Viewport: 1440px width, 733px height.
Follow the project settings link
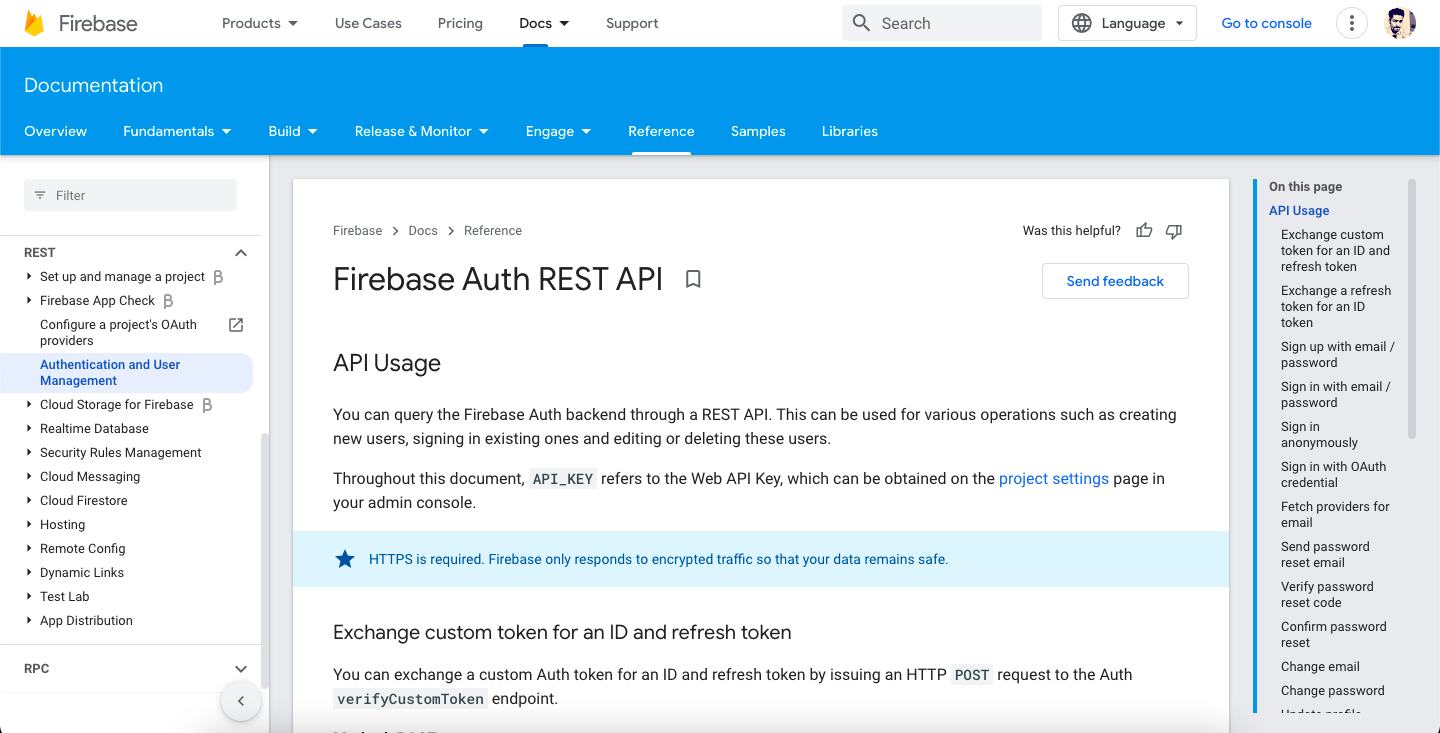(1053, 479)
